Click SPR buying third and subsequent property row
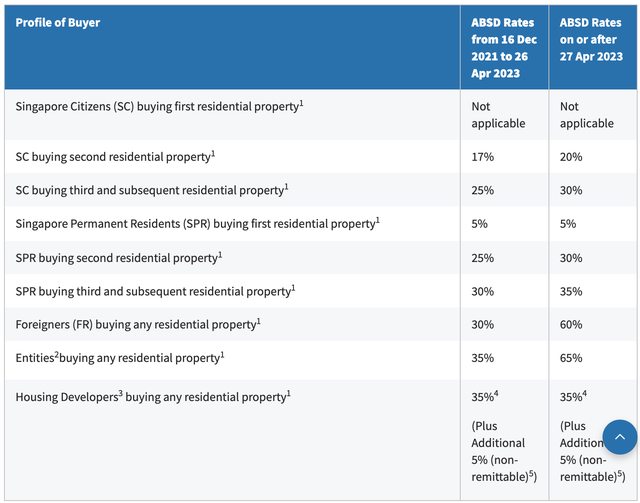Viewport: 640px width, 503px height. coord(153,291)
